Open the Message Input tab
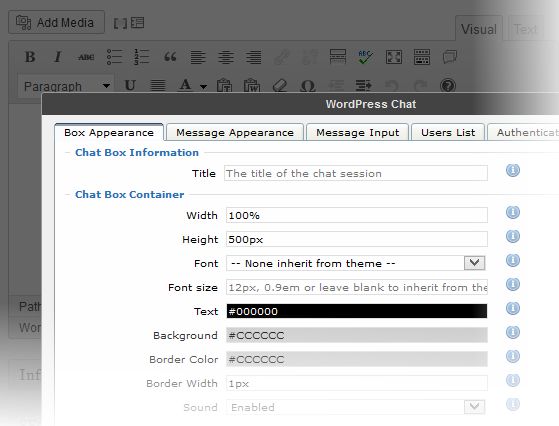 [x=357, y=133]
